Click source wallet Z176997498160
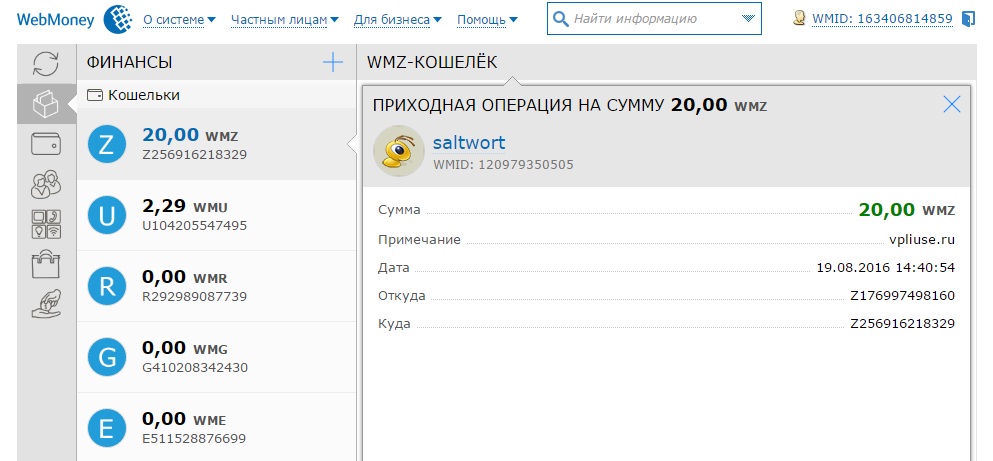Image resolution: width=993 pixels, height=461 pixels. 902,296
